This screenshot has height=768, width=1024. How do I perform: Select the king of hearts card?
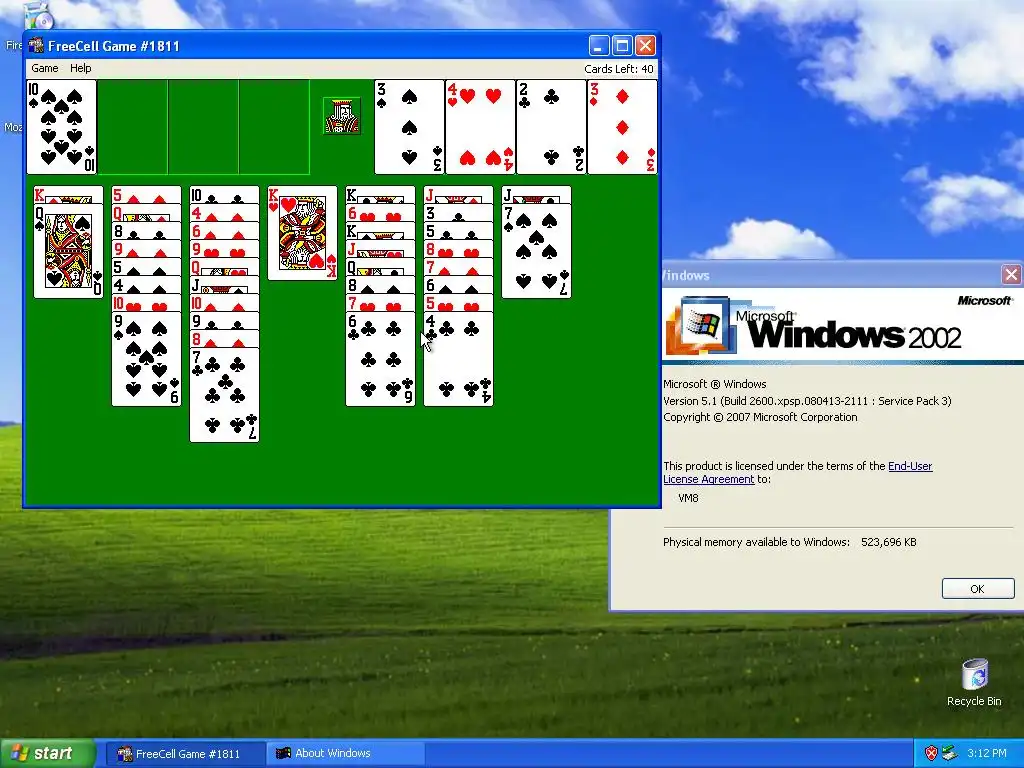(x=302, y=233)
